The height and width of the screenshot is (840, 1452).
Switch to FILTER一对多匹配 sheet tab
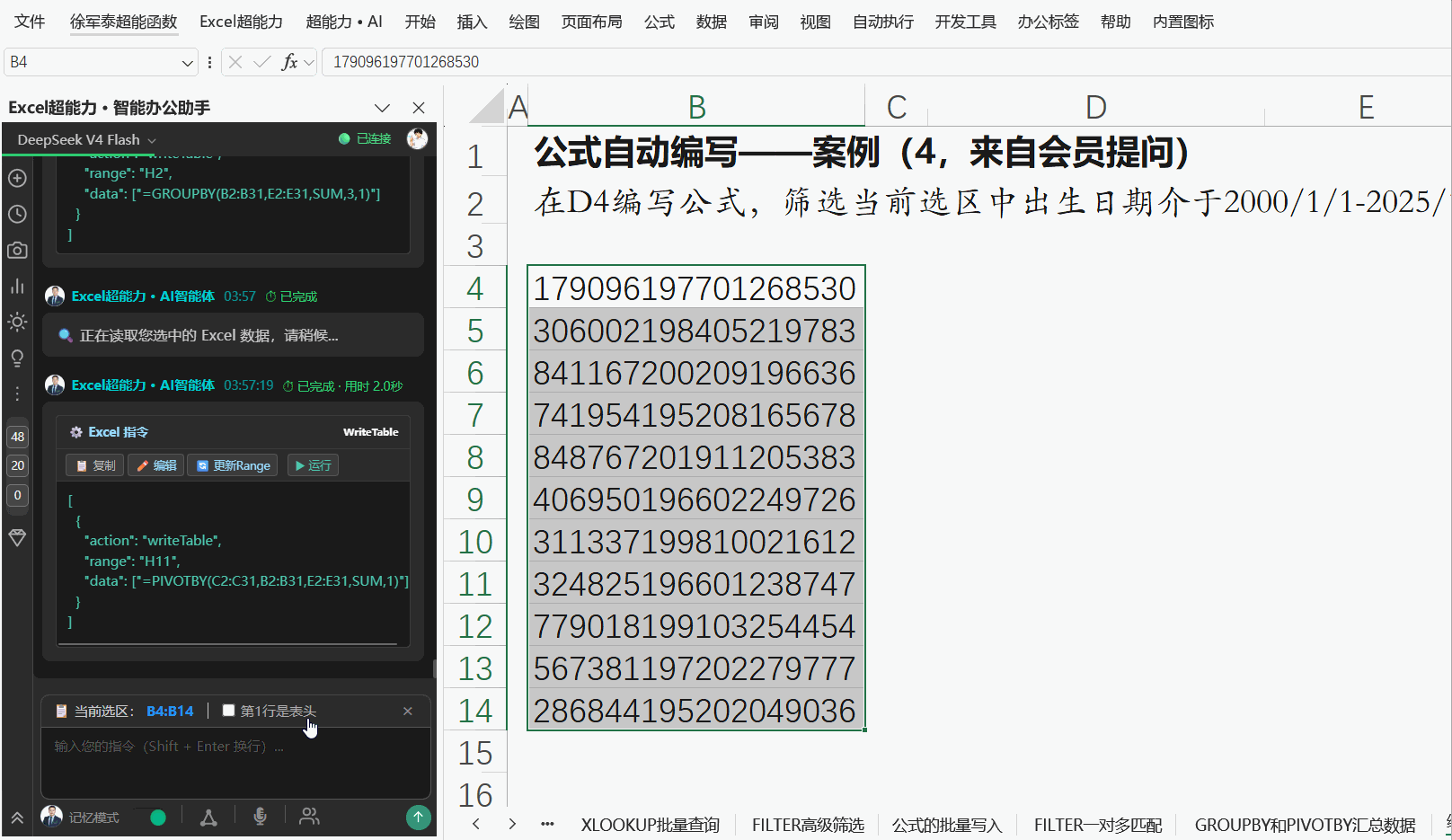coord(1098,825)
